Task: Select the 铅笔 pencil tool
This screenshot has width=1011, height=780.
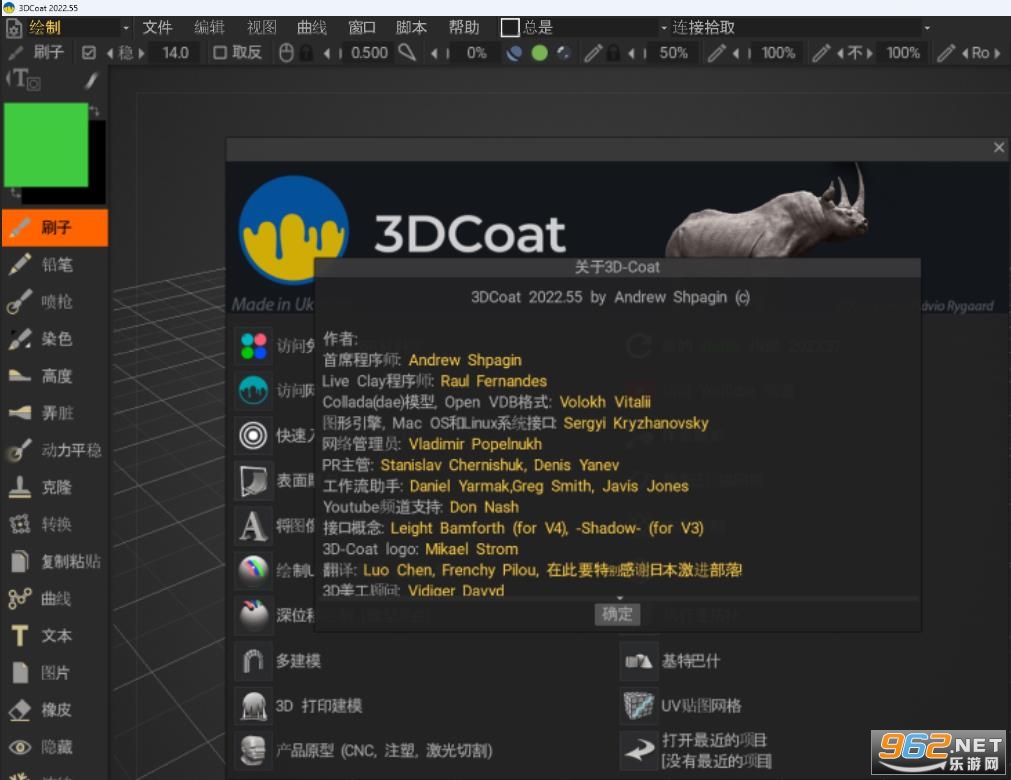Action: pyautogui.click(x=55, y=264)
